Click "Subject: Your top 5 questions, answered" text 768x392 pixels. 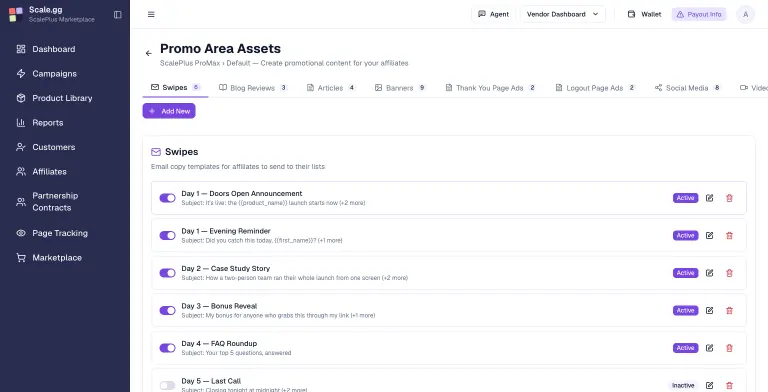(x=236, y=353)
